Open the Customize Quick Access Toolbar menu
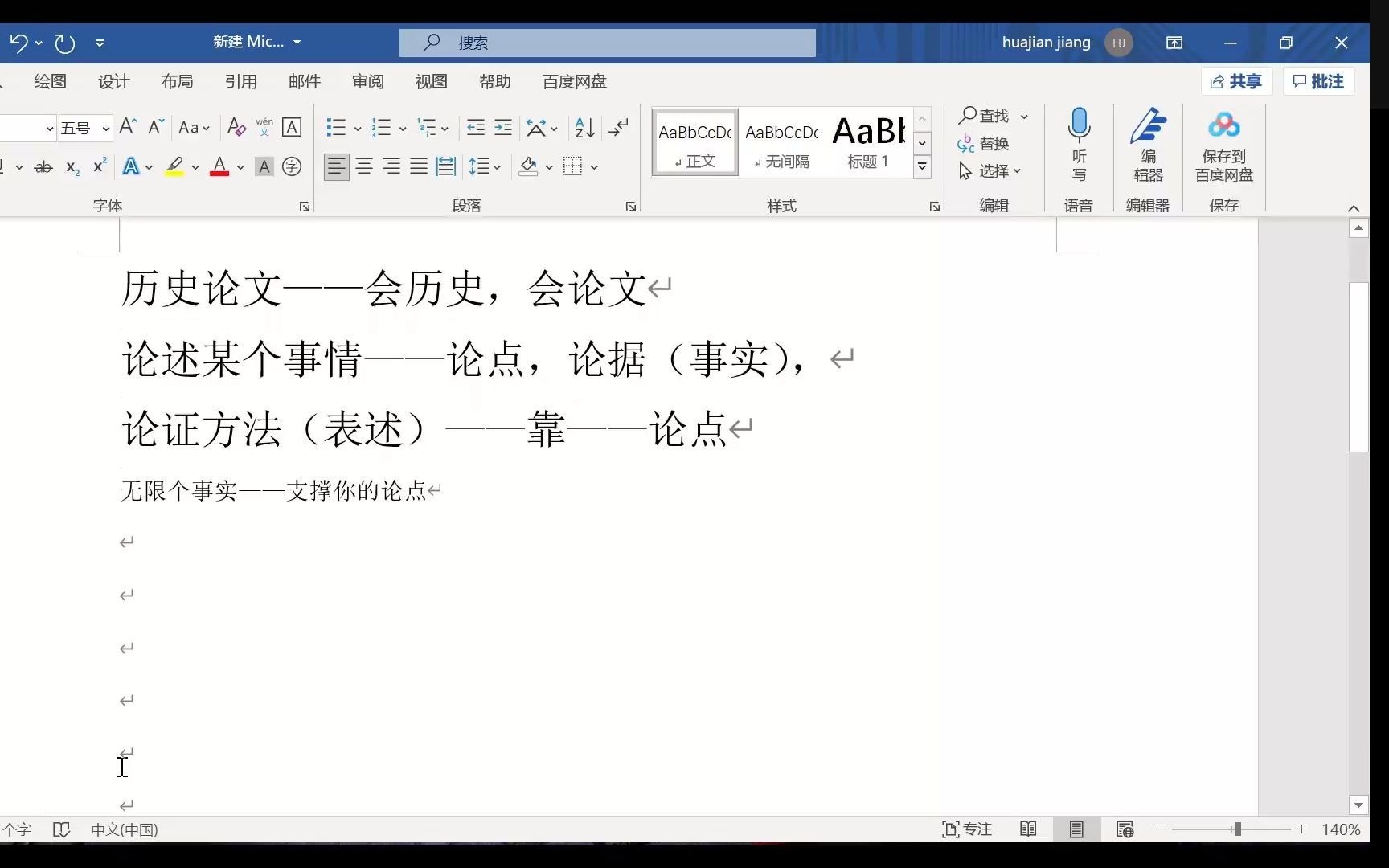The image size is (1389, 868). point(100,43)
